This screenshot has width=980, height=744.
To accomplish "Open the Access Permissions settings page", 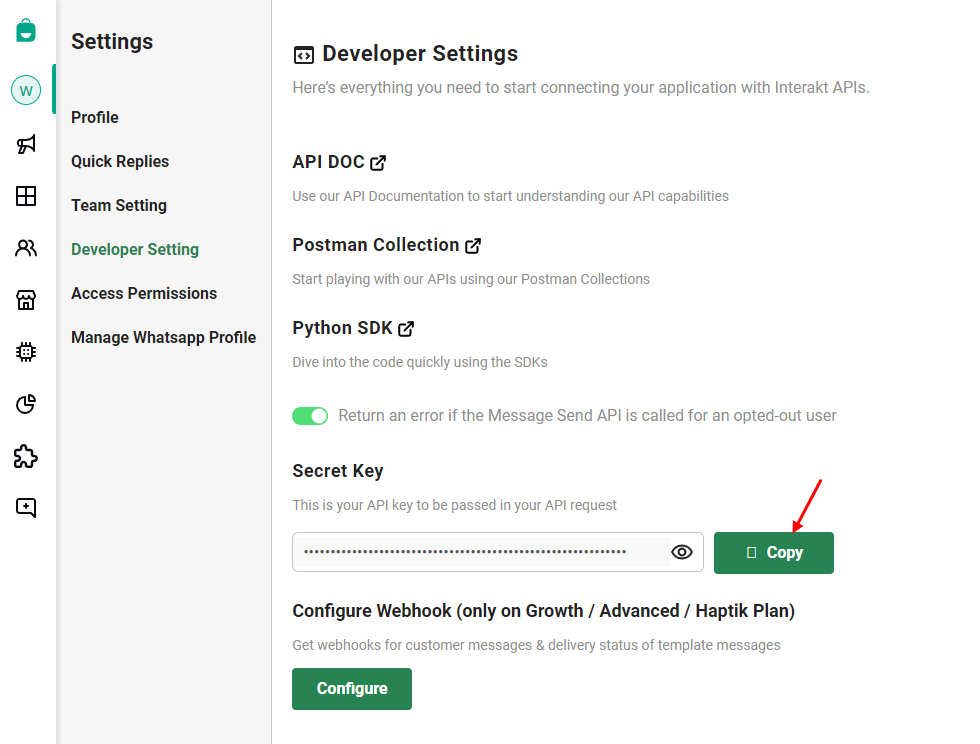I will (144, 294).
